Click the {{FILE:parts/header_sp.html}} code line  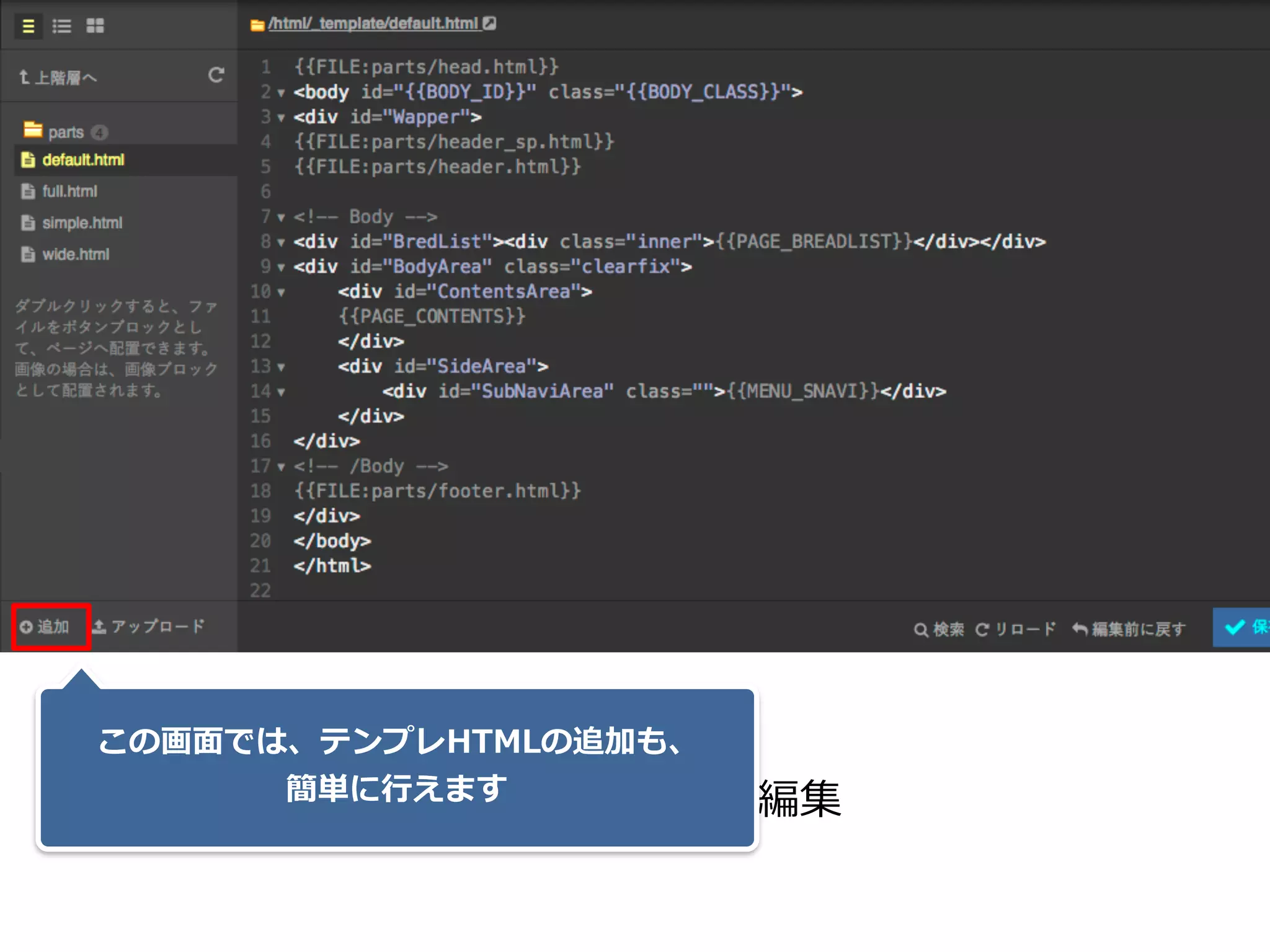coord(454,142)
